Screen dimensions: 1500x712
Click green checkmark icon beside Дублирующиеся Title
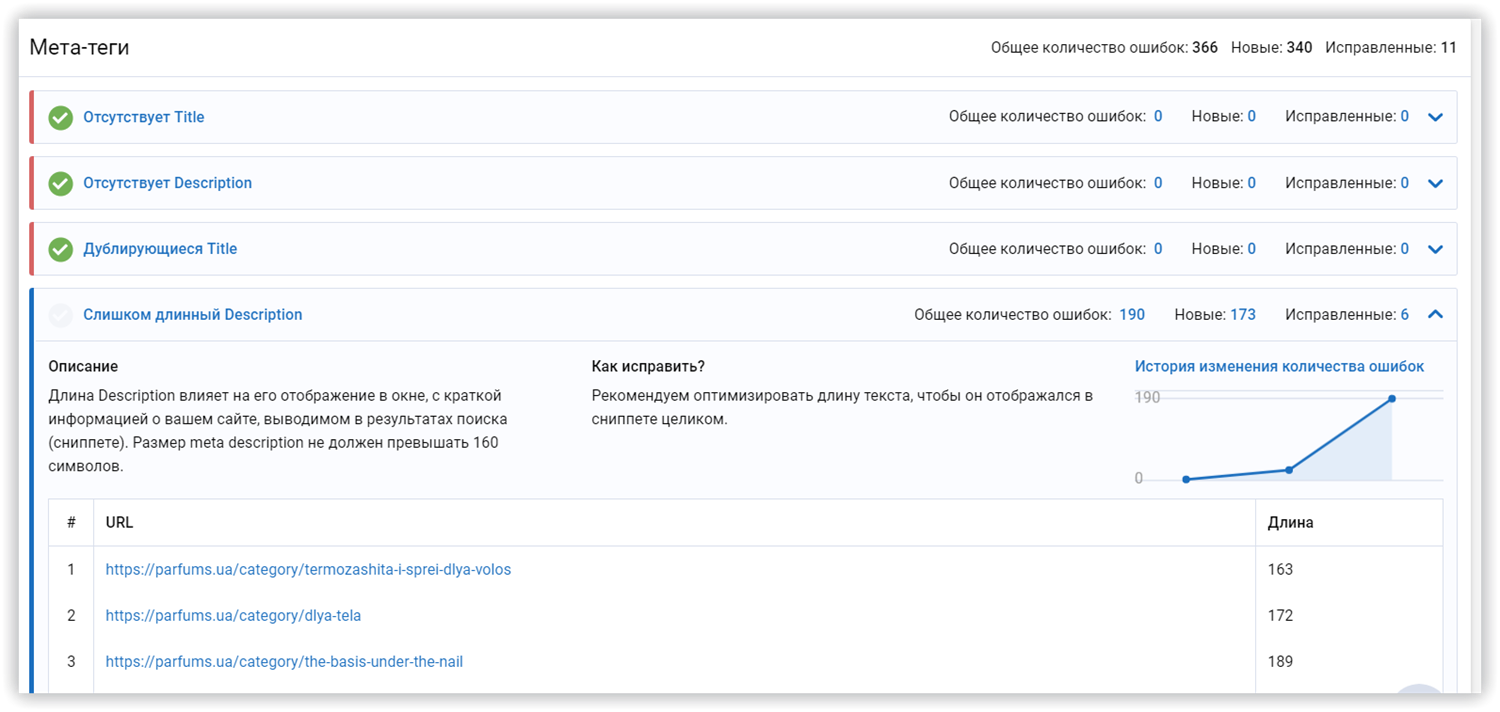(61, 249)
